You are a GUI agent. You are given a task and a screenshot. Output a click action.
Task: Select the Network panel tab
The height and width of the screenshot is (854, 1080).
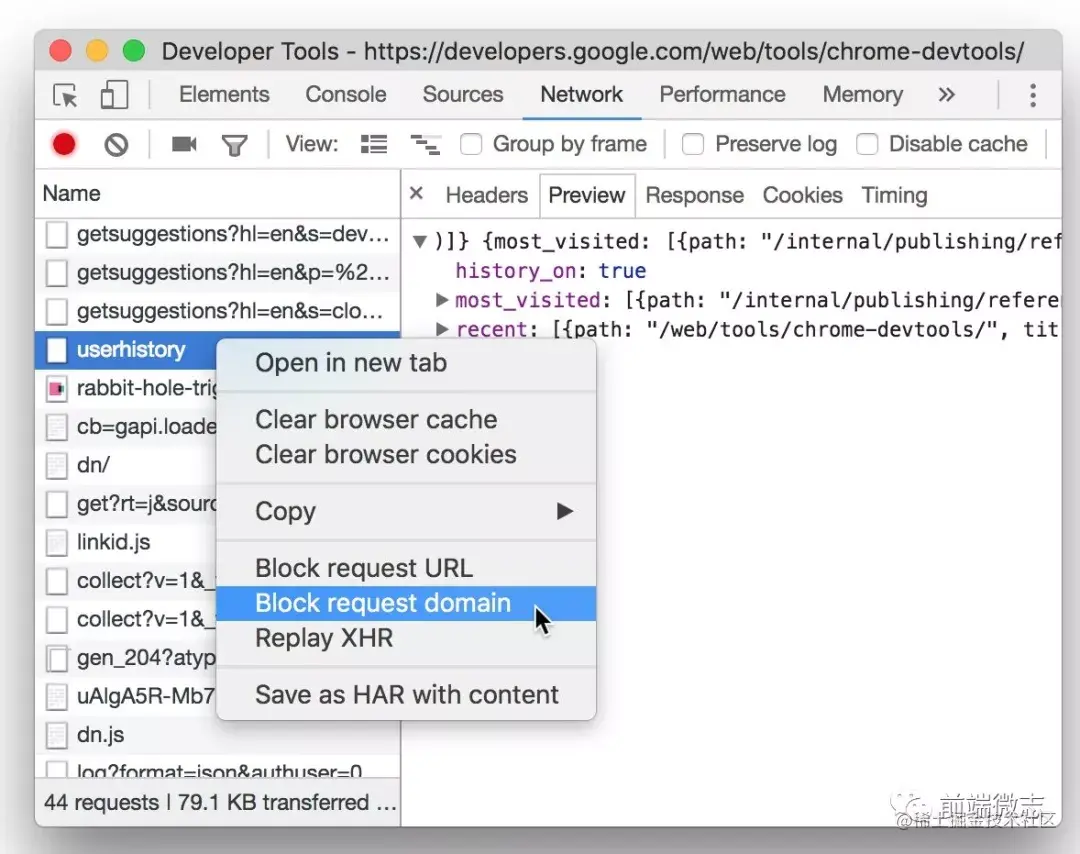tap(581, 94)
